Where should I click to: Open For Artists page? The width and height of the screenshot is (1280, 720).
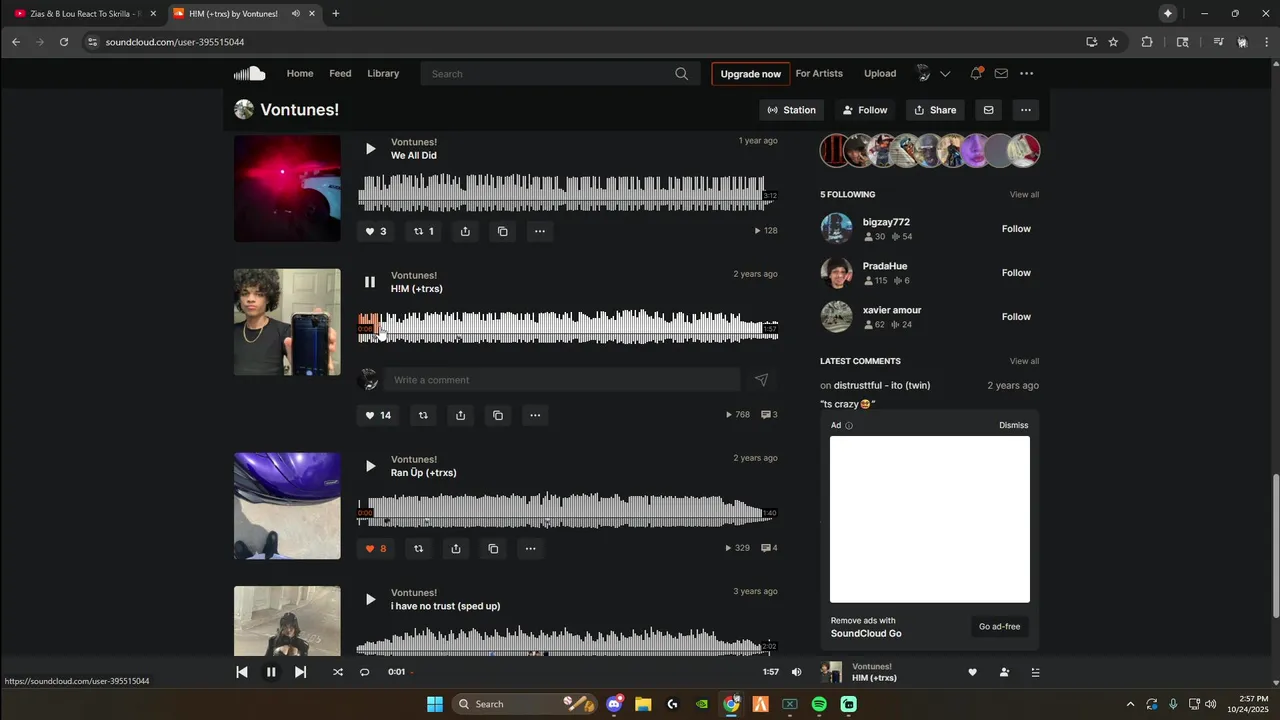819,74
